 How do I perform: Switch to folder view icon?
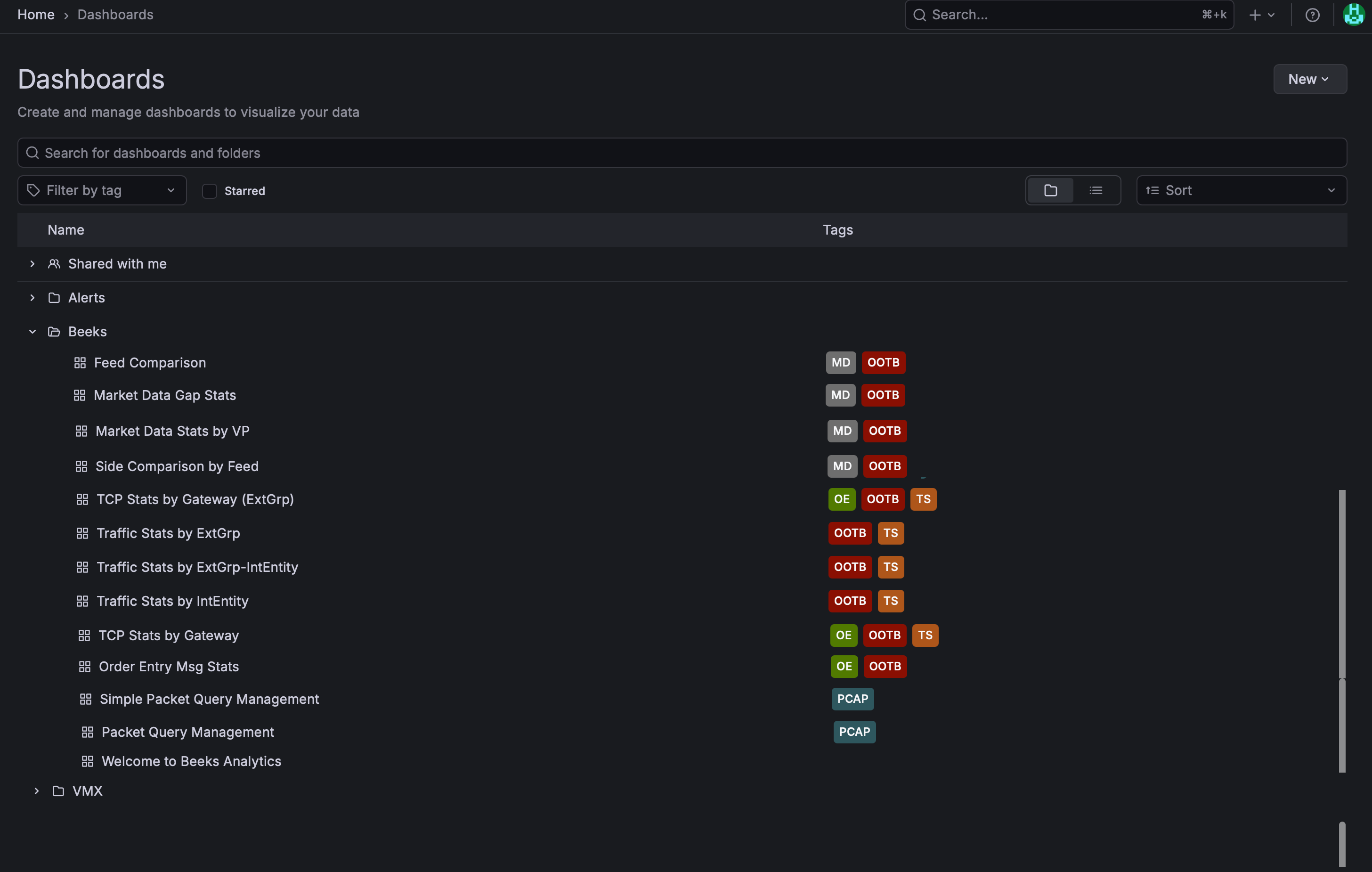(x=1050, y=190)
